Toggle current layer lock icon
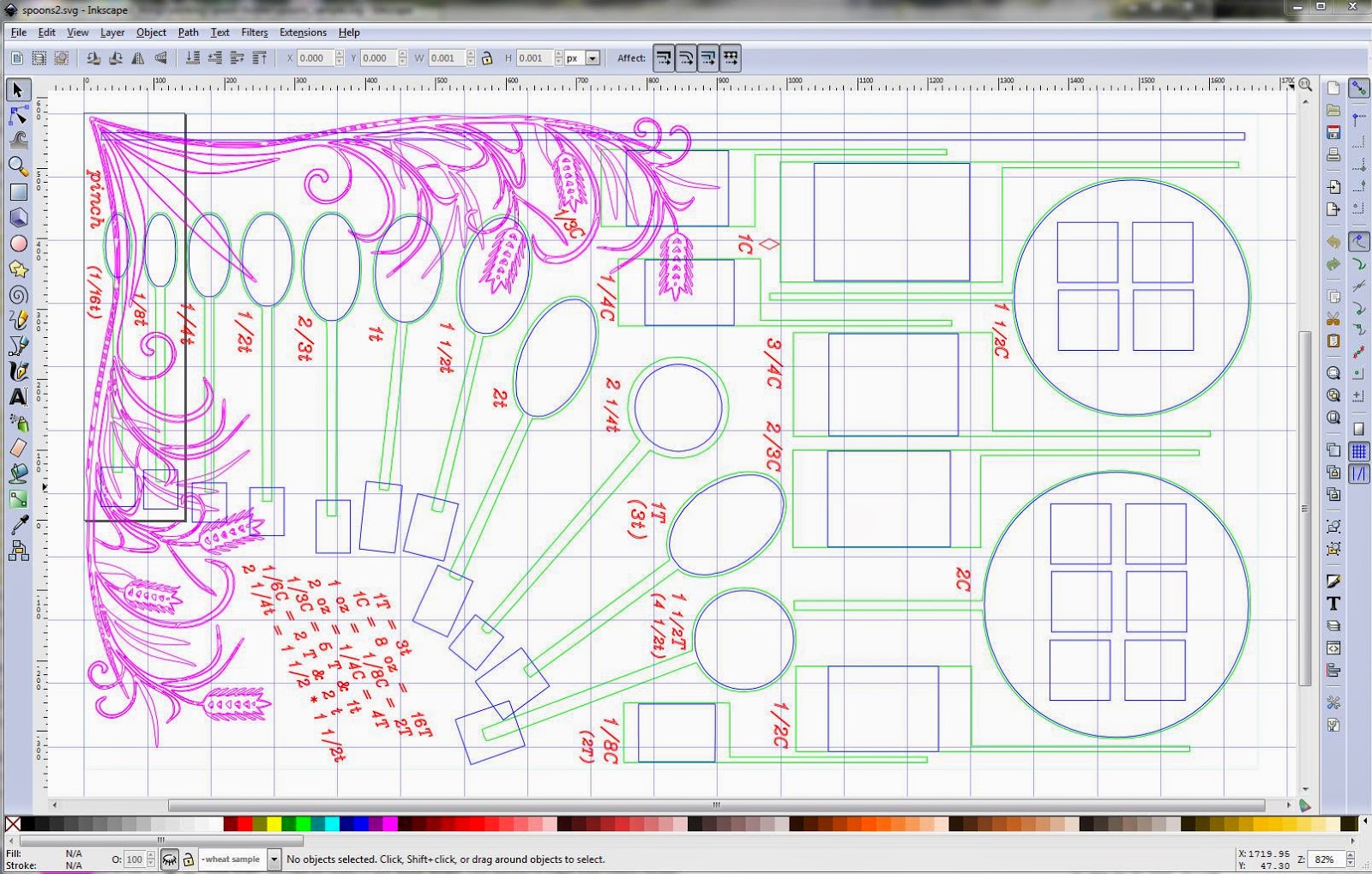 (x=189, y=859)
